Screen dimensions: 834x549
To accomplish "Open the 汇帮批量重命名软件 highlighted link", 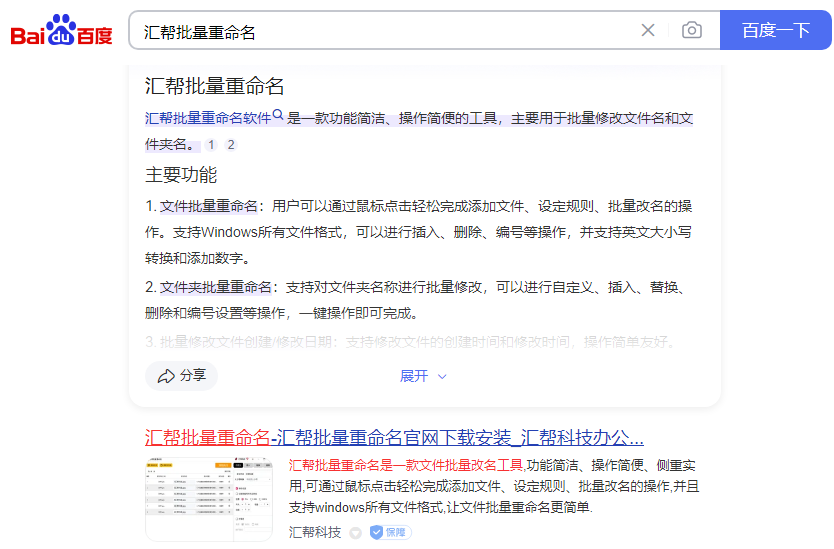I will tap(208, 118).
